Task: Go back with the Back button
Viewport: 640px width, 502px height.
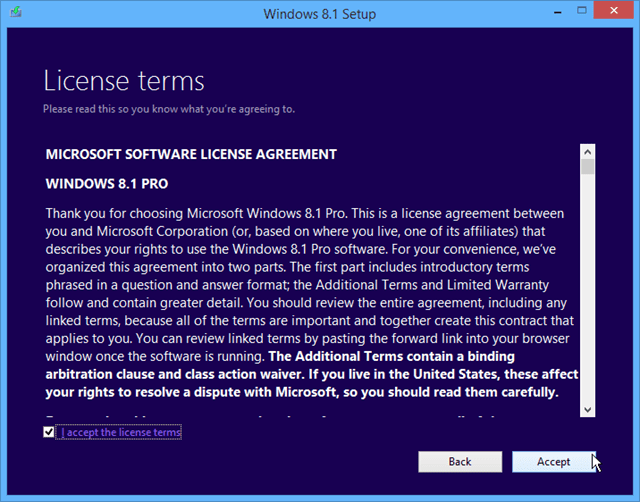Action: coord(460,462)
